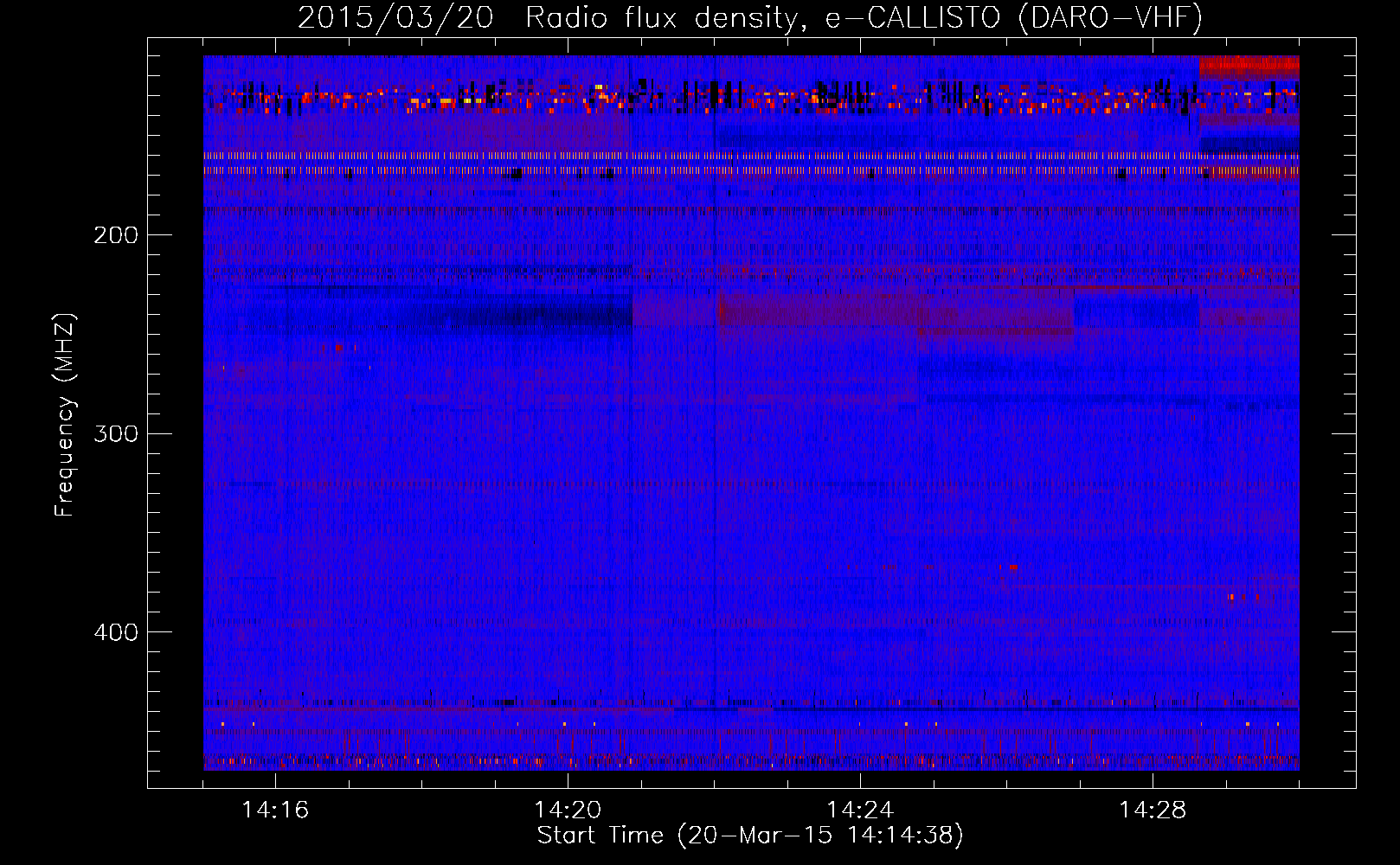Click the plot title '2015/03/20 Radio flux density'

coord(750,18)
